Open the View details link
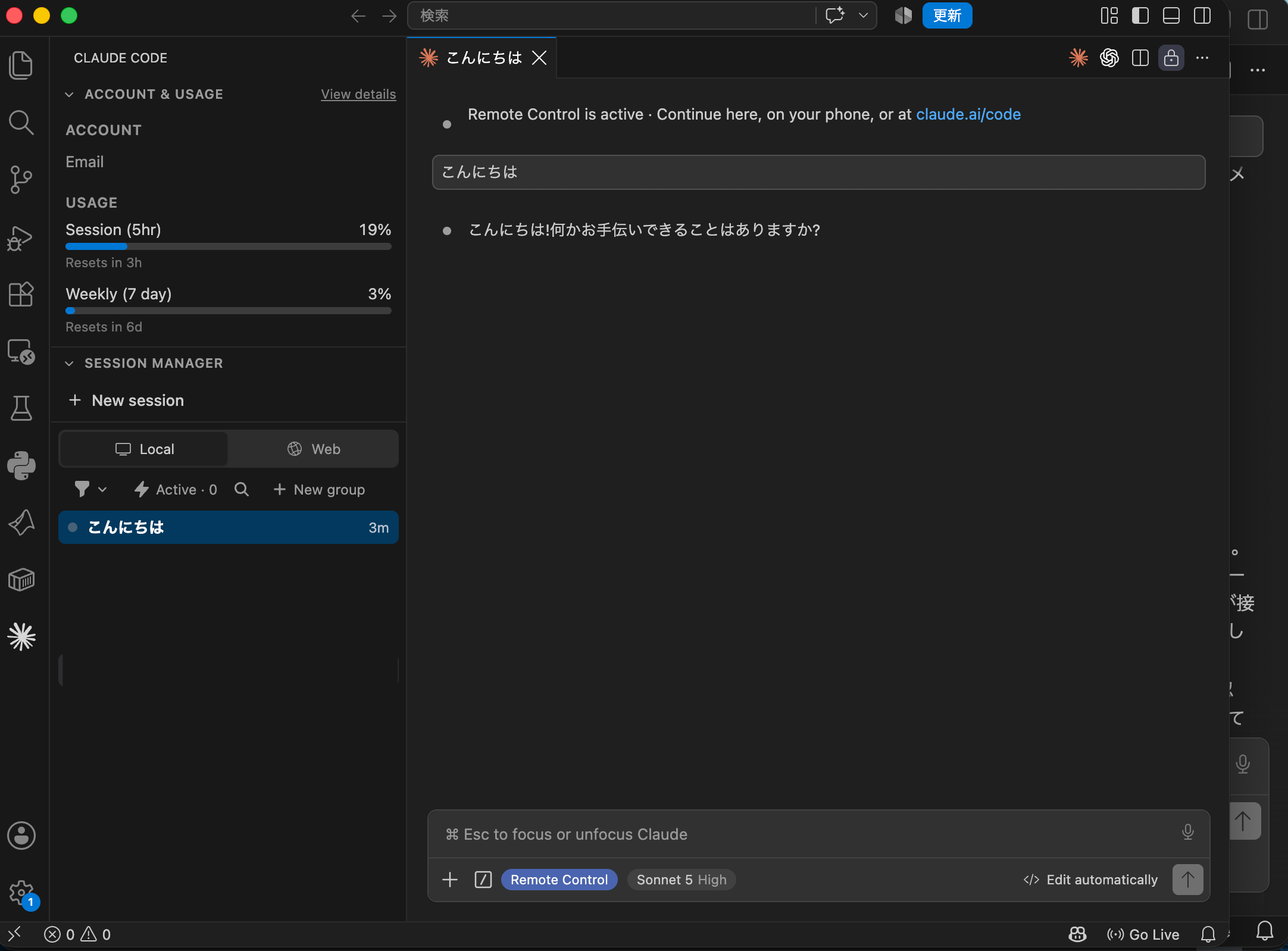Viewport: 1288px width, 951px height. [x=358, y=94]
